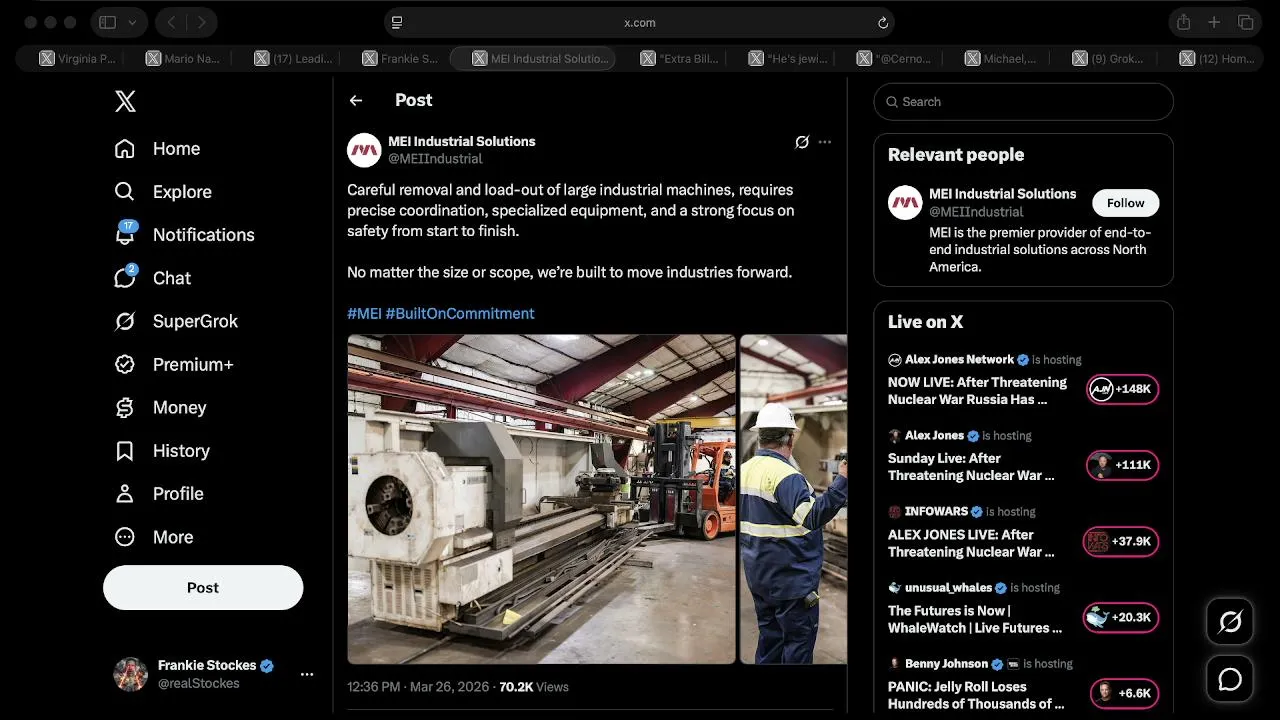1280x720 pixels.
Task: Switch to the Virginia P... tab
Action: point(77,59)
